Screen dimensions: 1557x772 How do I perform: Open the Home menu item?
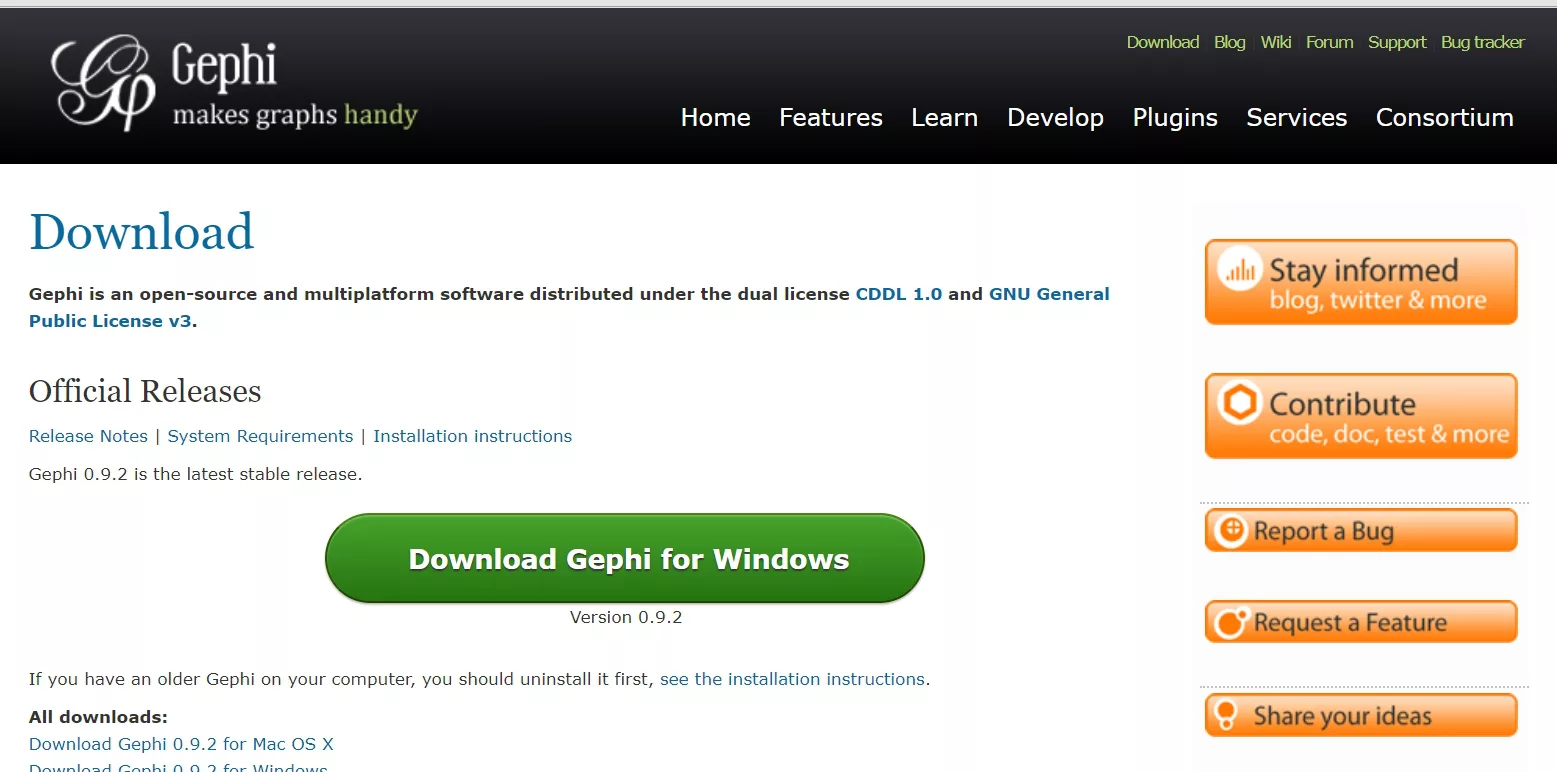715,117
